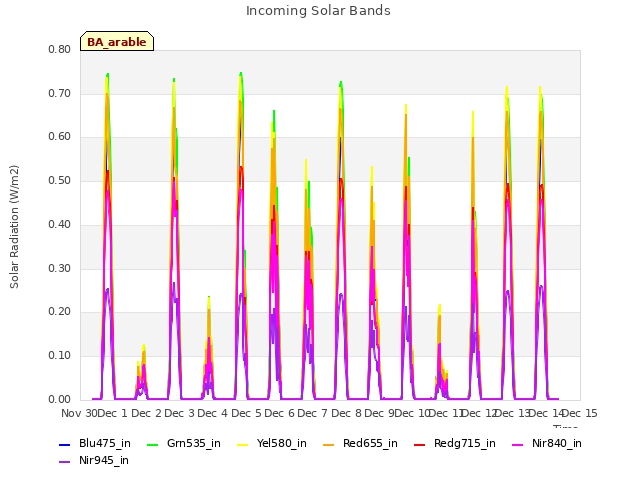Click the 0.10 y-axis tick label
This screenshot has height=480, width=640.
pos(60,356)
